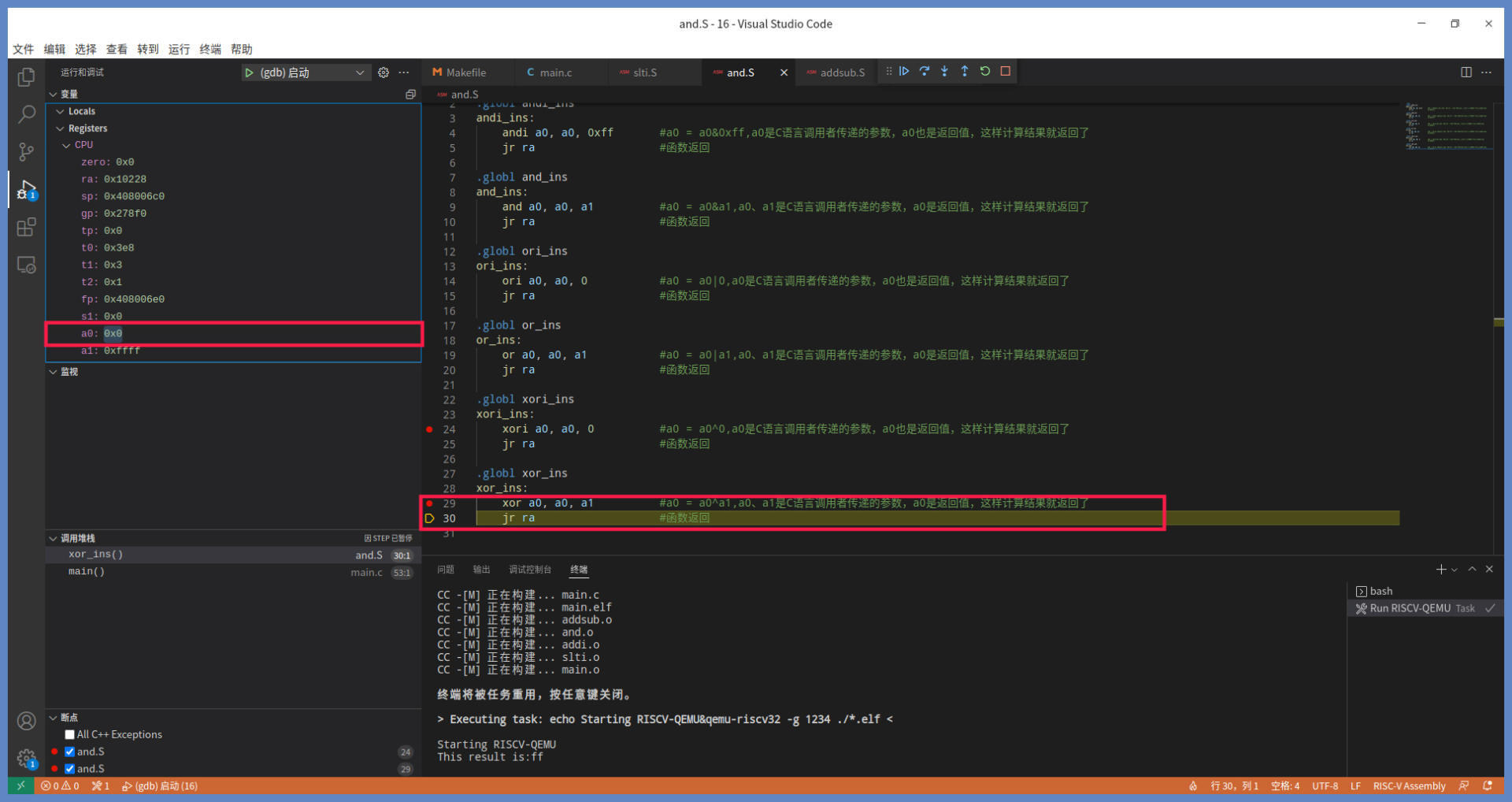Click the debug Step Into icon

tap(944, 72)
